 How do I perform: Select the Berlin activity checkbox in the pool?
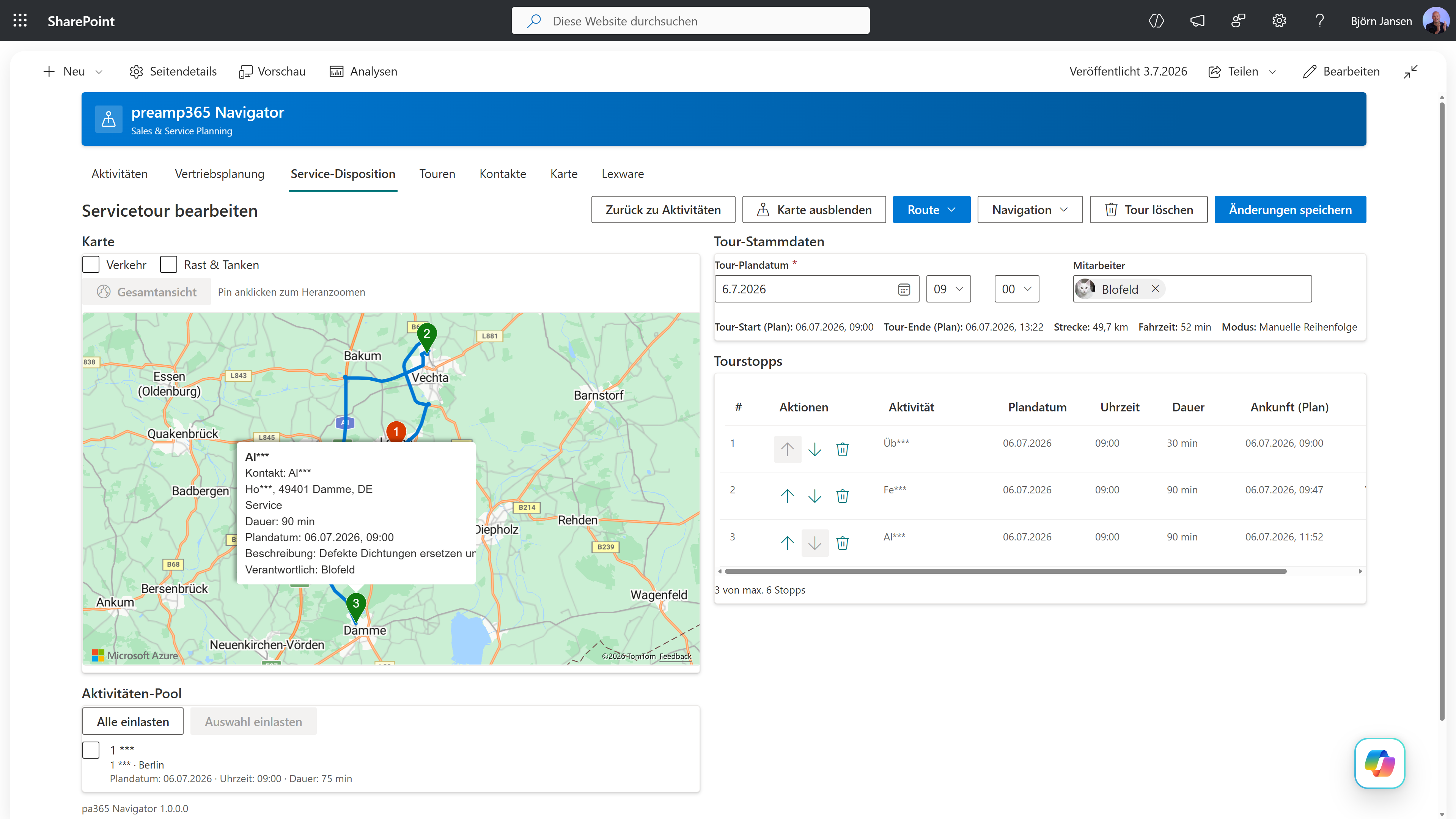[90, 750]
